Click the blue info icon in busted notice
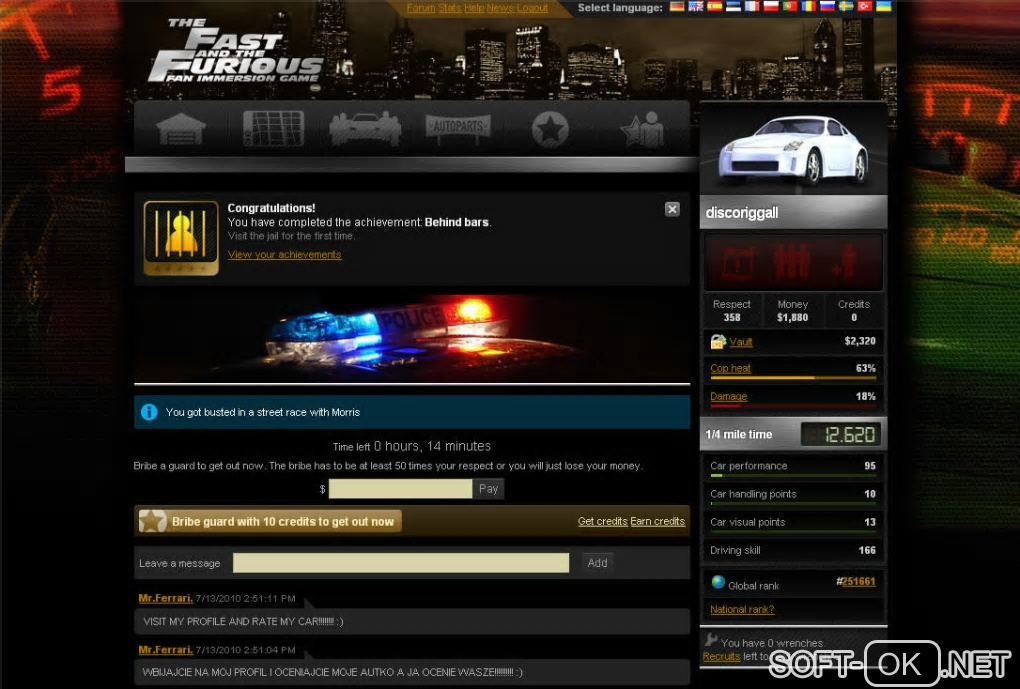Screen dimensions: 1020x689 tap(149, 412)
